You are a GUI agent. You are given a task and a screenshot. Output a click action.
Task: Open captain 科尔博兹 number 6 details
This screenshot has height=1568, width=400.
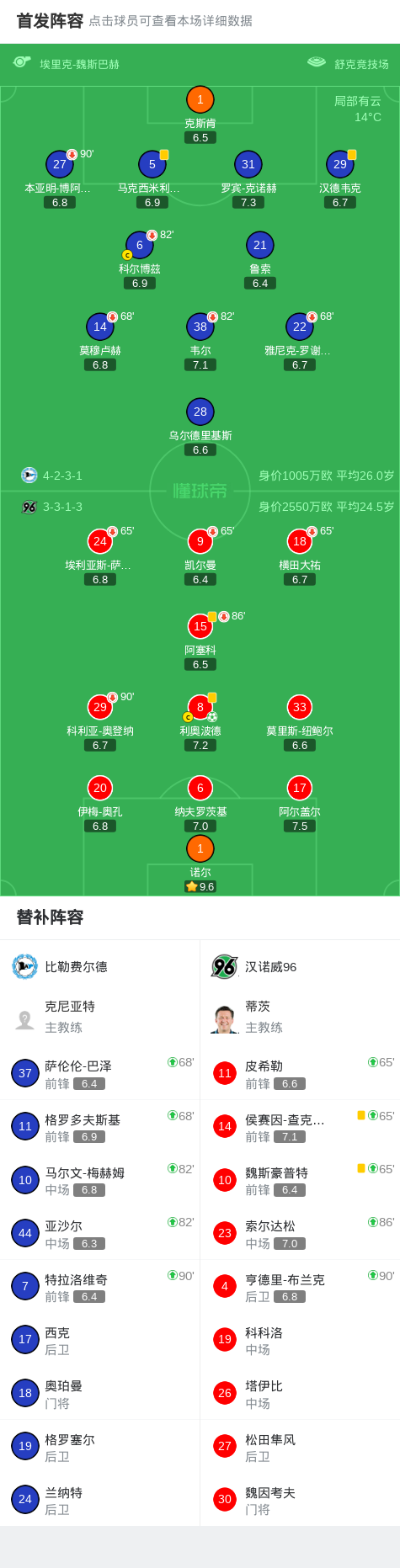[x=140, y=245]
